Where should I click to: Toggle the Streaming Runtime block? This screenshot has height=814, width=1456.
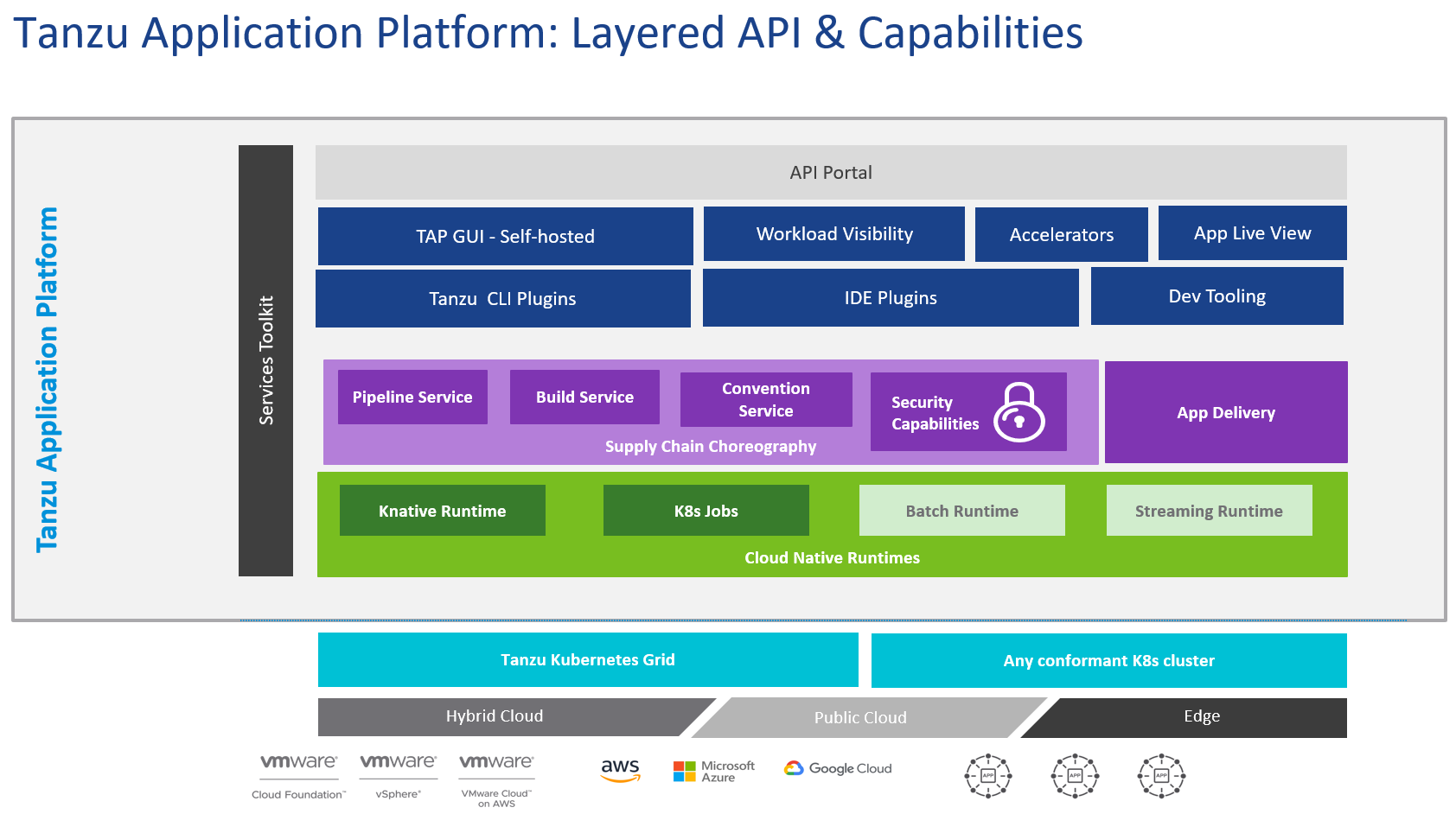pyautogui.click(x=1209, y=510)
